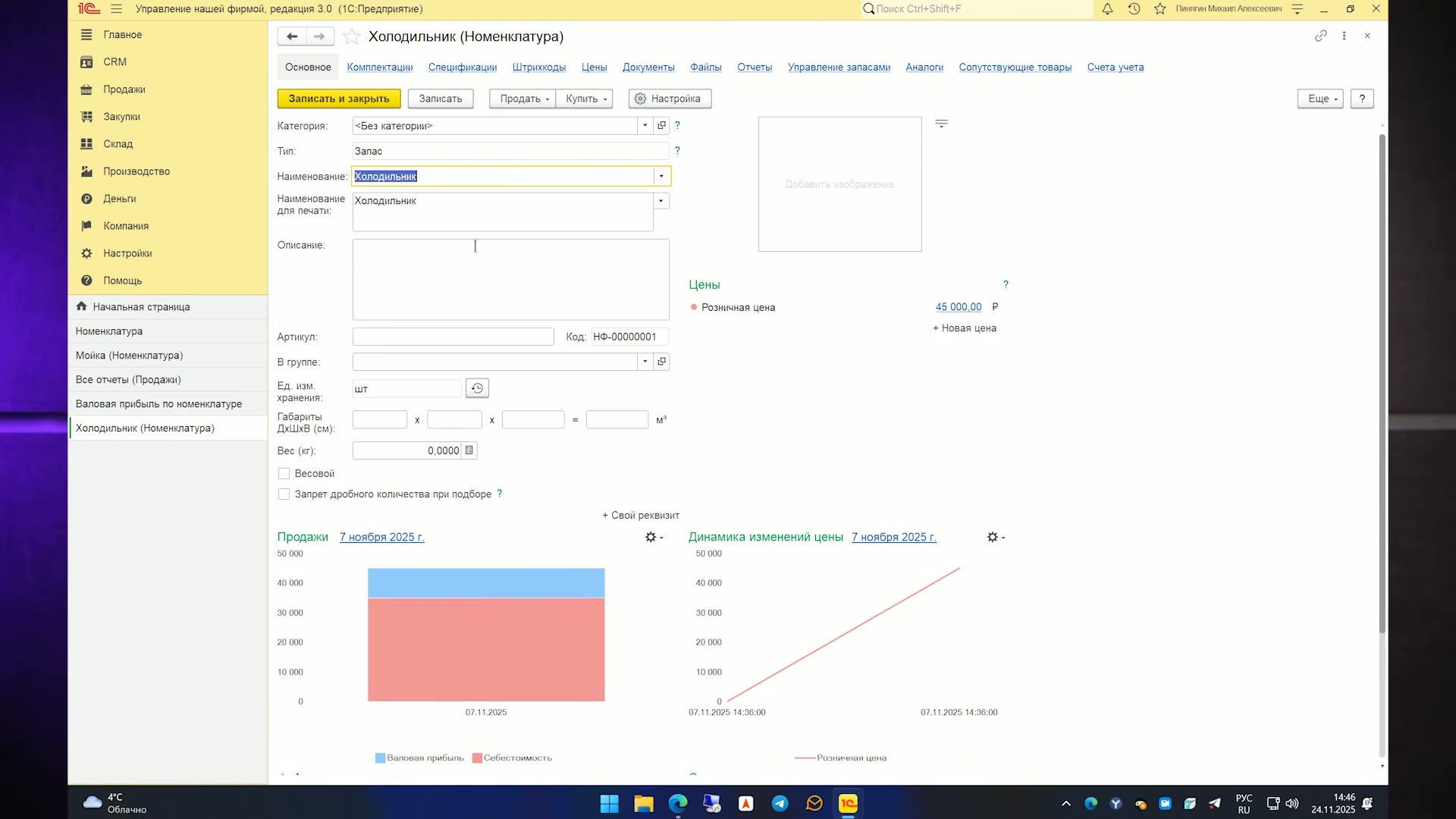The height and width of the screenshot is (819, 1456).
Task: Expand the В группе dropdown
Action: pos(645,362)
